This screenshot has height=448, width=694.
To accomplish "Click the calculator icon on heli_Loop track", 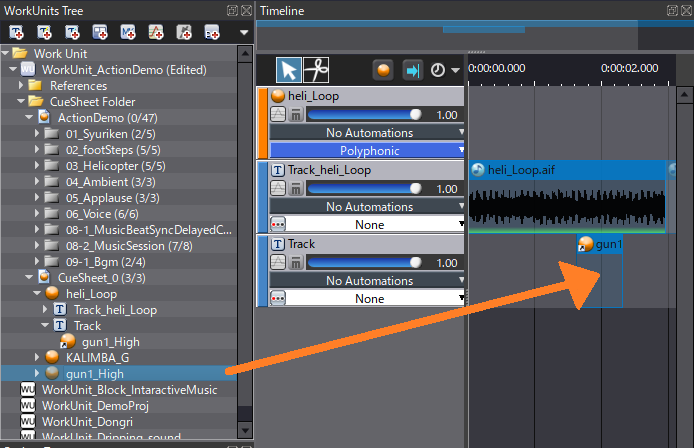I will [x=296, y=115].
